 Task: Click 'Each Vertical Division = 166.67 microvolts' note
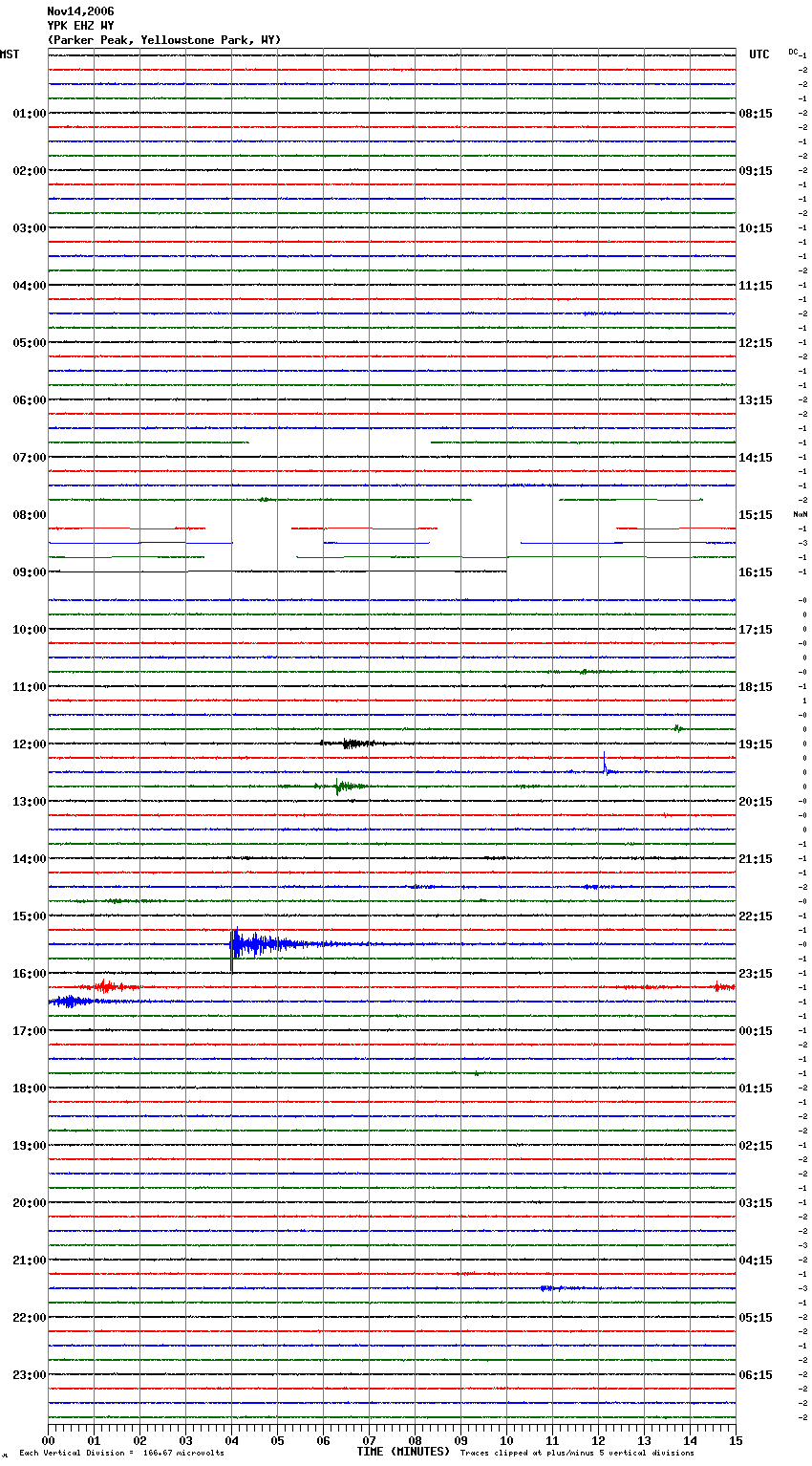pos(121,1454)
